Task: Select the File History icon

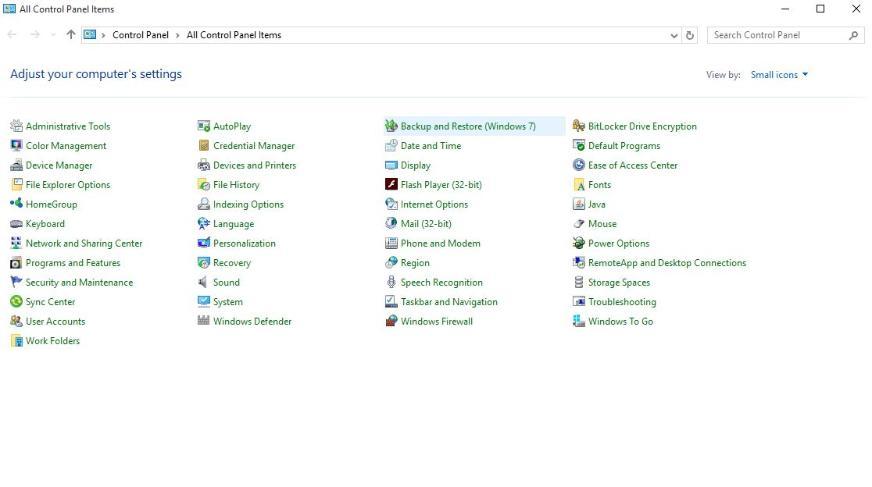Action: [x=204, y=185]
